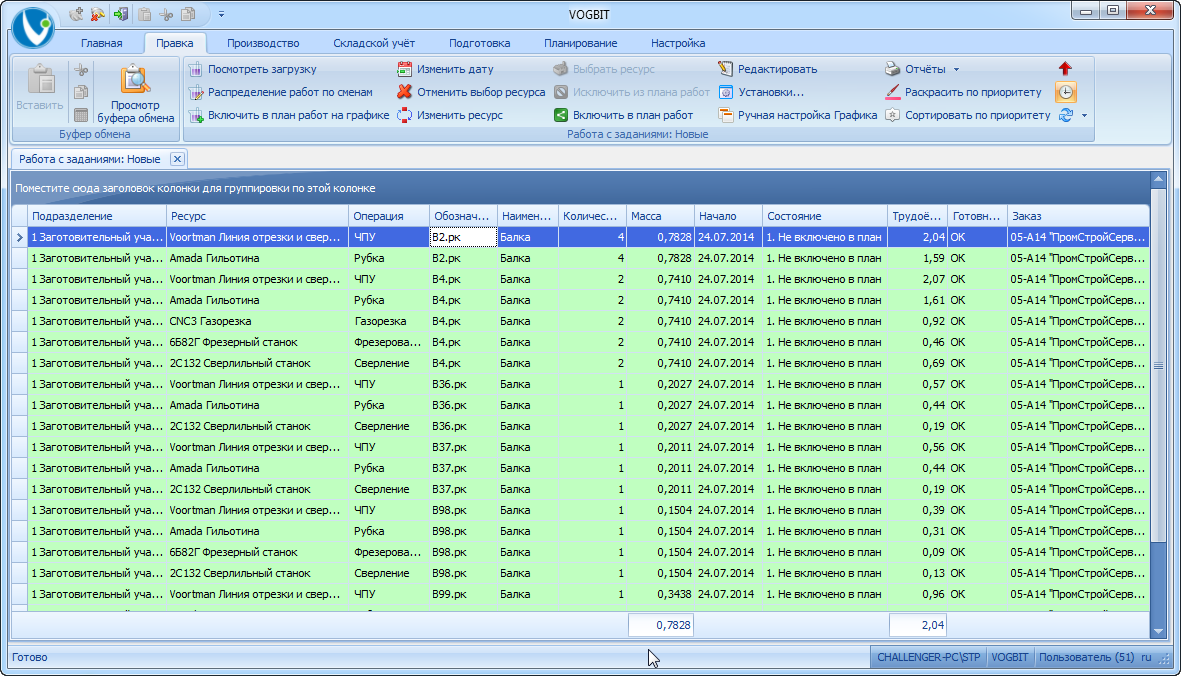Click Изменить дату calendar icon
The width and height of the screenshot is (1181, 676).
point(404,69)
